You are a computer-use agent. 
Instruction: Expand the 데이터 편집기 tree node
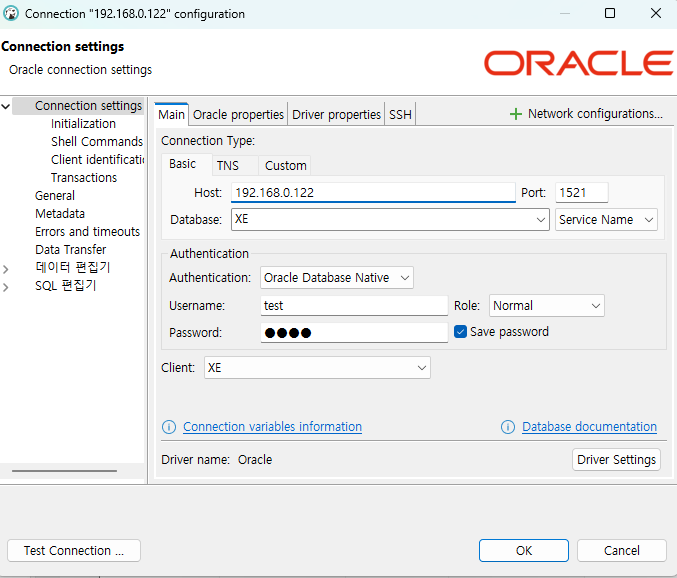point(6,269)
